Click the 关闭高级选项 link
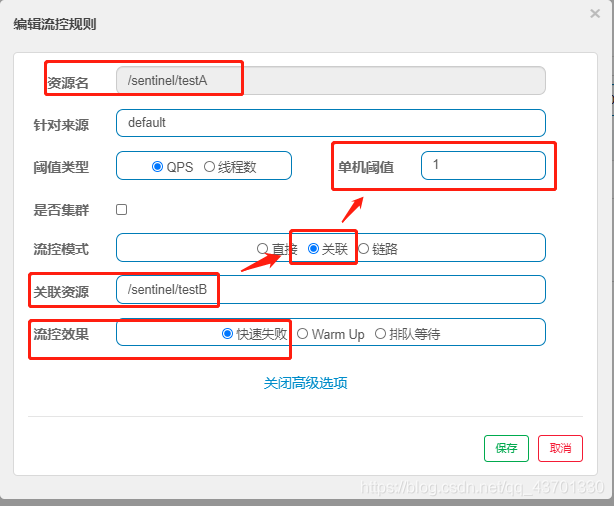 click(305, 383)
